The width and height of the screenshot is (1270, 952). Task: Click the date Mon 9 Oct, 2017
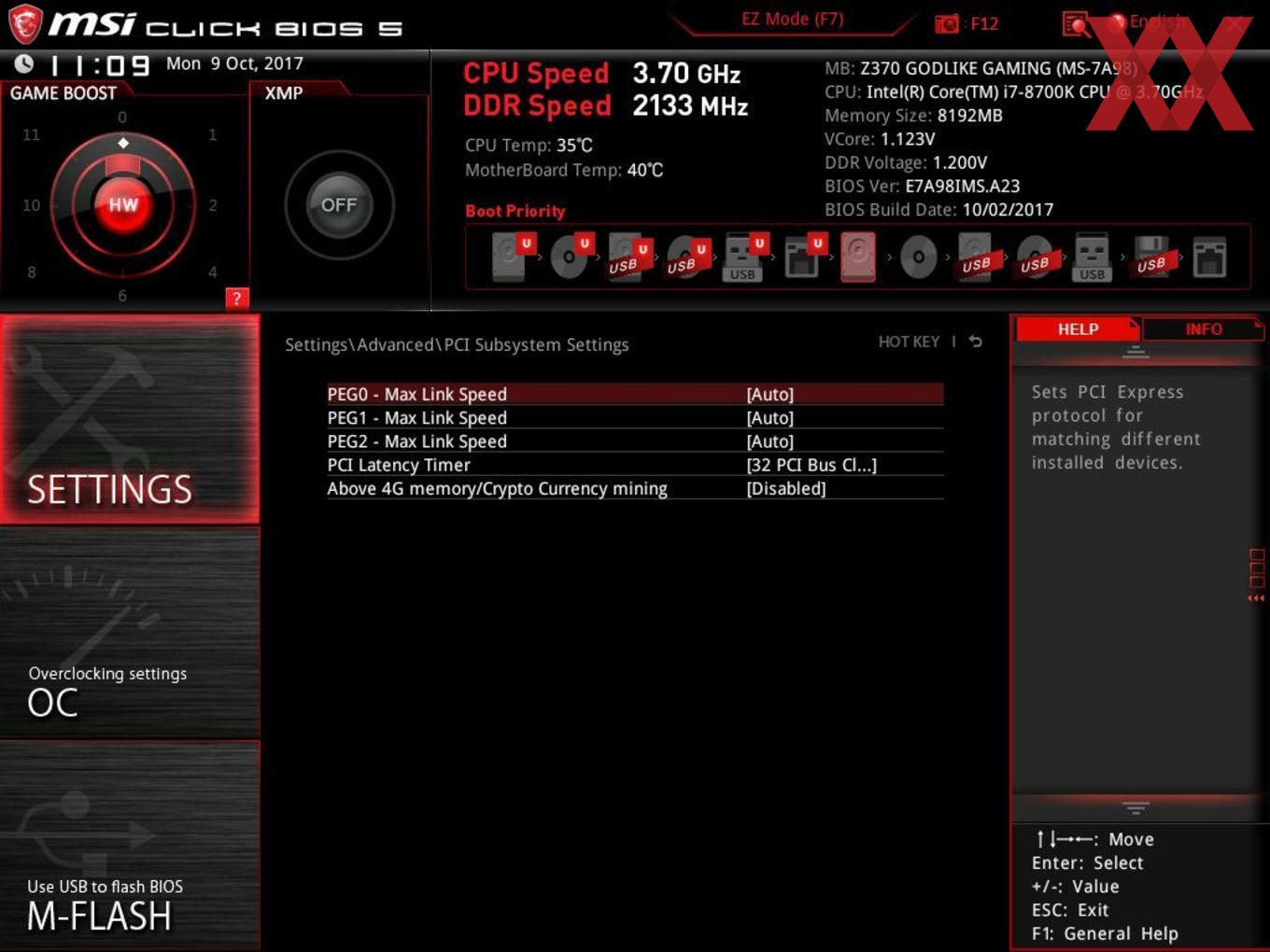pyautogui.click(x=234, y=63)
